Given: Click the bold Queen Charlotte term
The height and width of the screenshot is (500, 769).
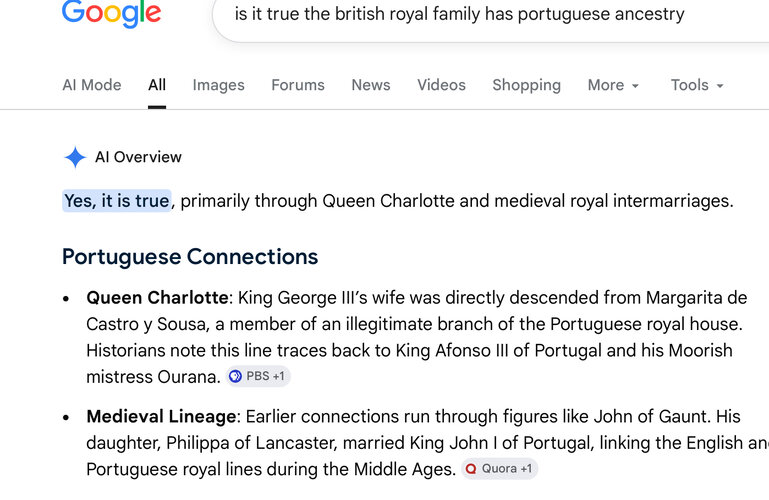Looking at the screenshot, I should pyautogui.click(x=157, y=298).
